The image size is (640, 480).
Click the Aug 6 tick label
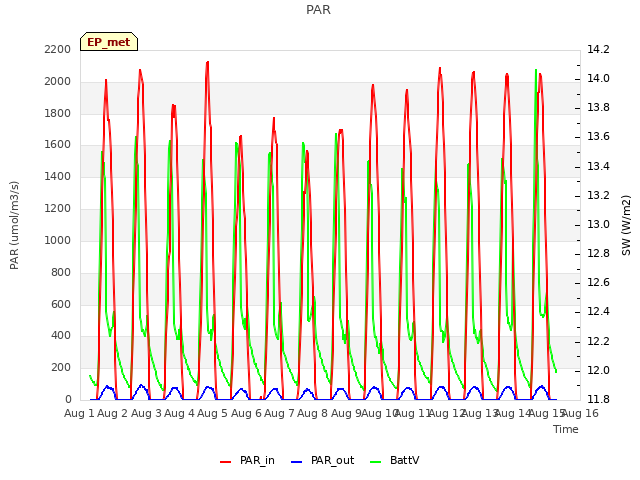click(x=246, y=413)
